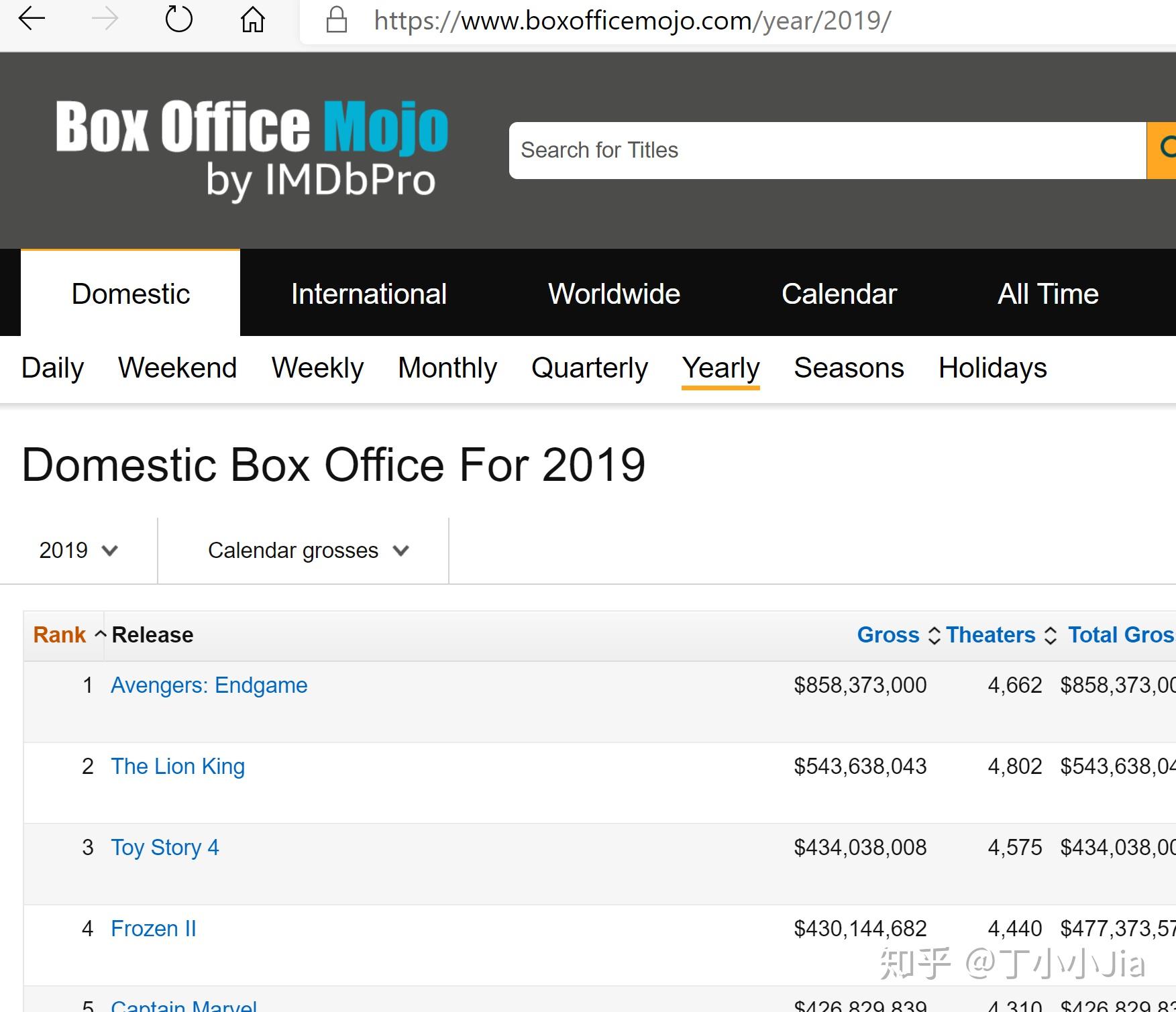This screenshot has width=1176, height=1012.
Task: Sort table by Theaters column
Action: tap(991, 634)
